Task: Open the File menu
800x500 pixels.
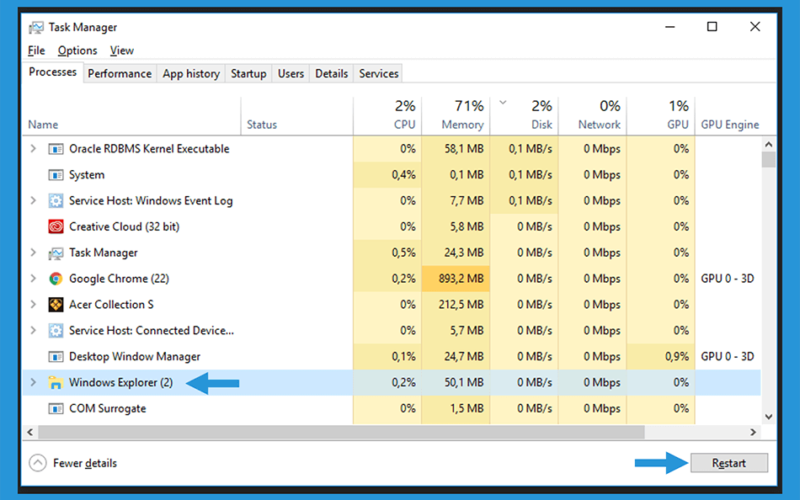Action: coord(36,51)
